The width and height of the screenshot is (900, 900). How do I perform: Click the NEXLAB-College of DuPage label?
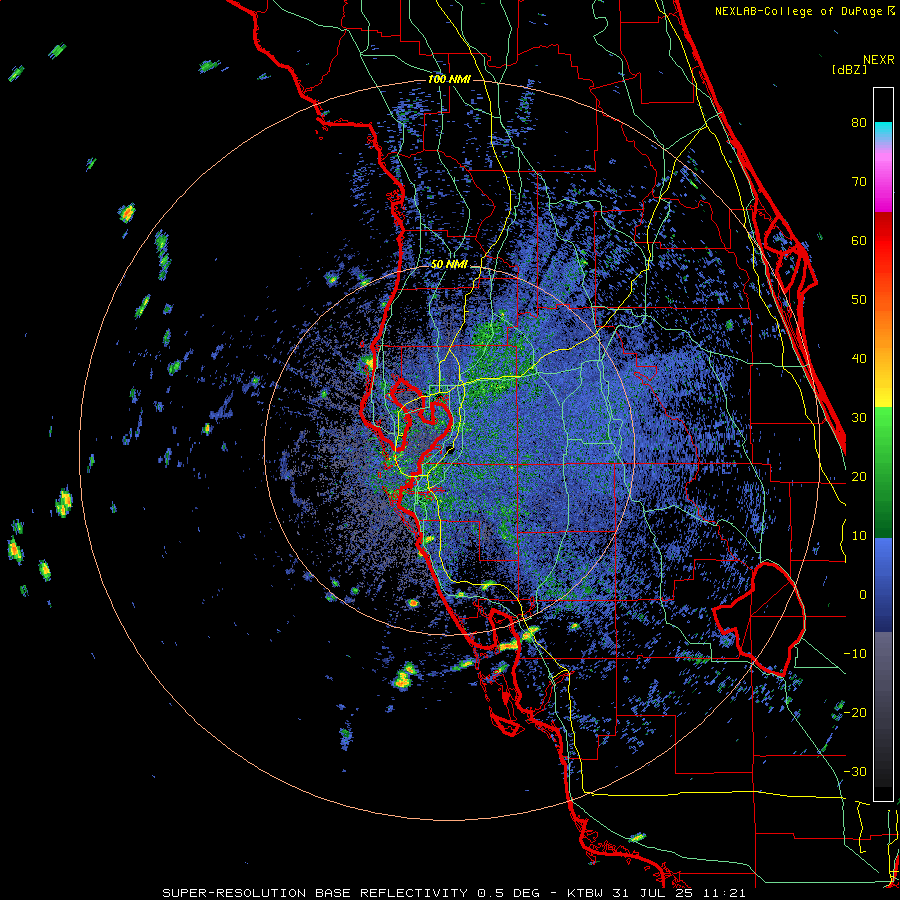[798, 11]
